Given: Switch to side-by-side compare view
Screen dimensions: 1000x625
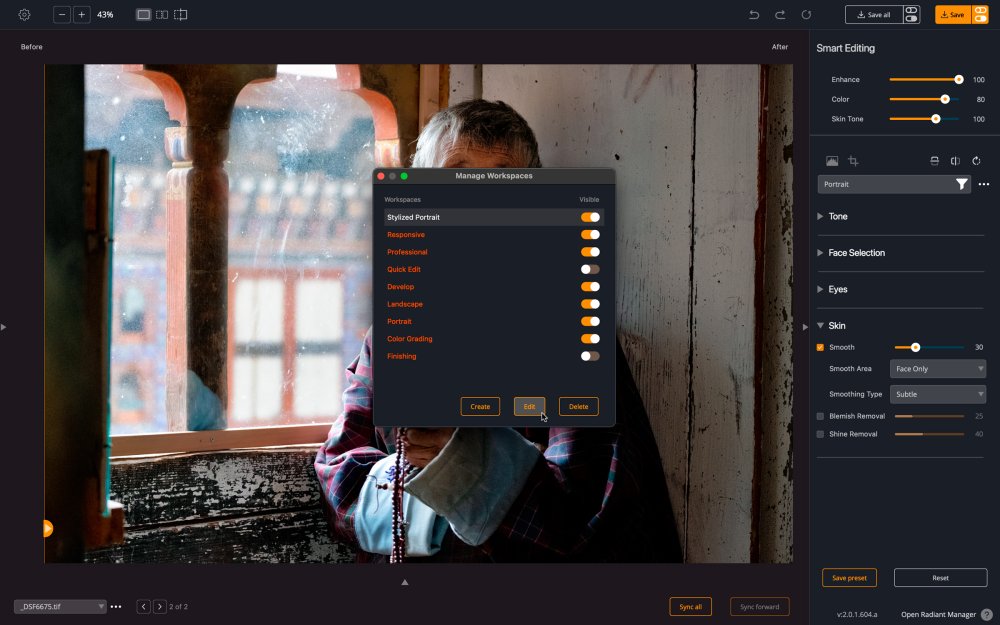Looking at the screenshot, I should (x=162, y=14).
